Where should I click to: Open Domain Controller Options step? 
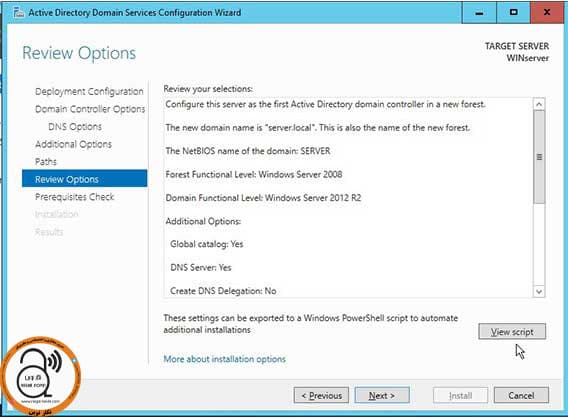coord(90,109)
